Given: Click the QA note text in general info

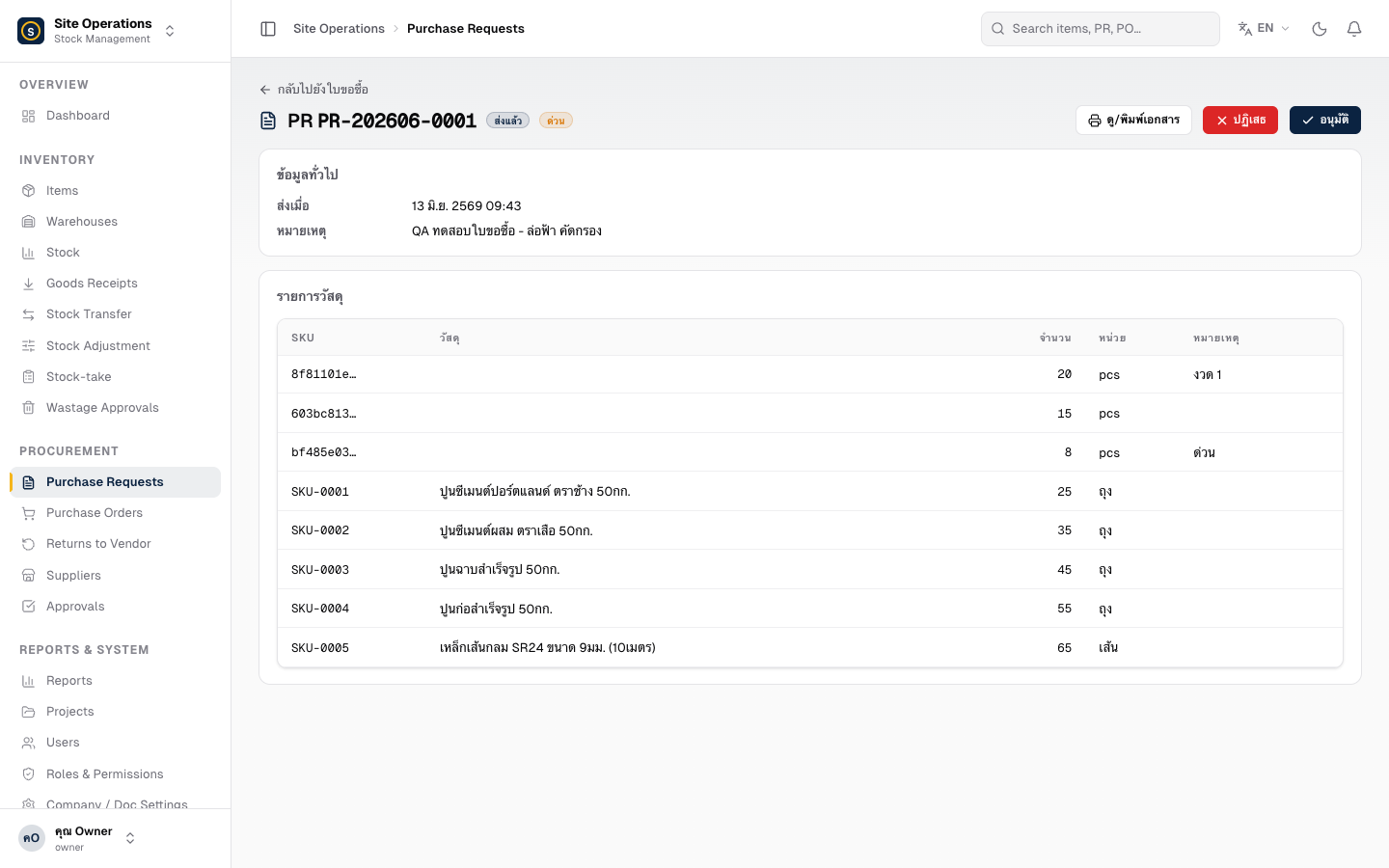Looking at the screenshot, I should click(x=506, y=231).
